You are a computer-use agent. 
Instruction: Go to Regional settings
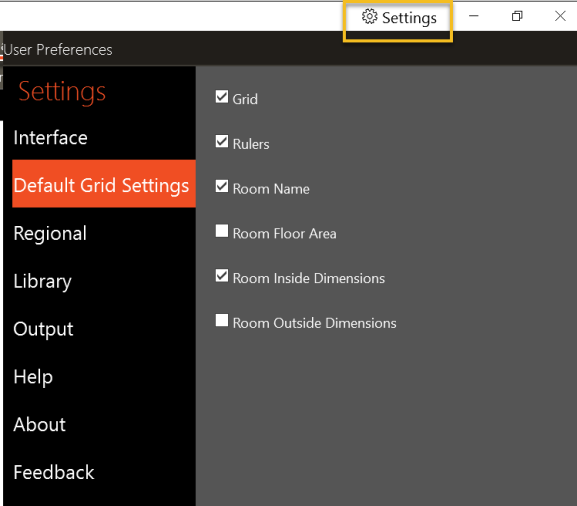[50, 233]
